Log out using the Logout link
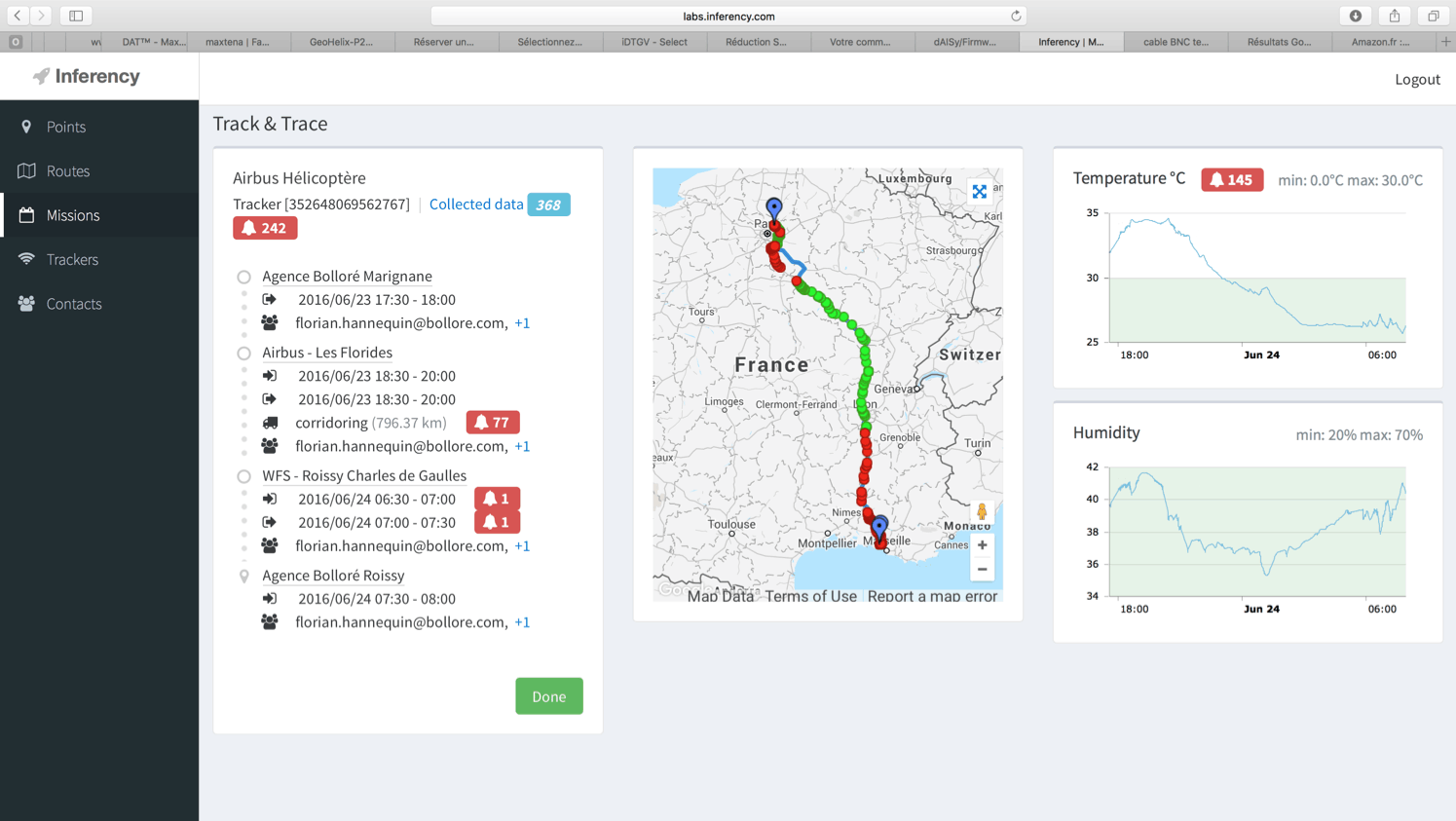This screenshot has width=1456, height=821. coord(1417,79)
